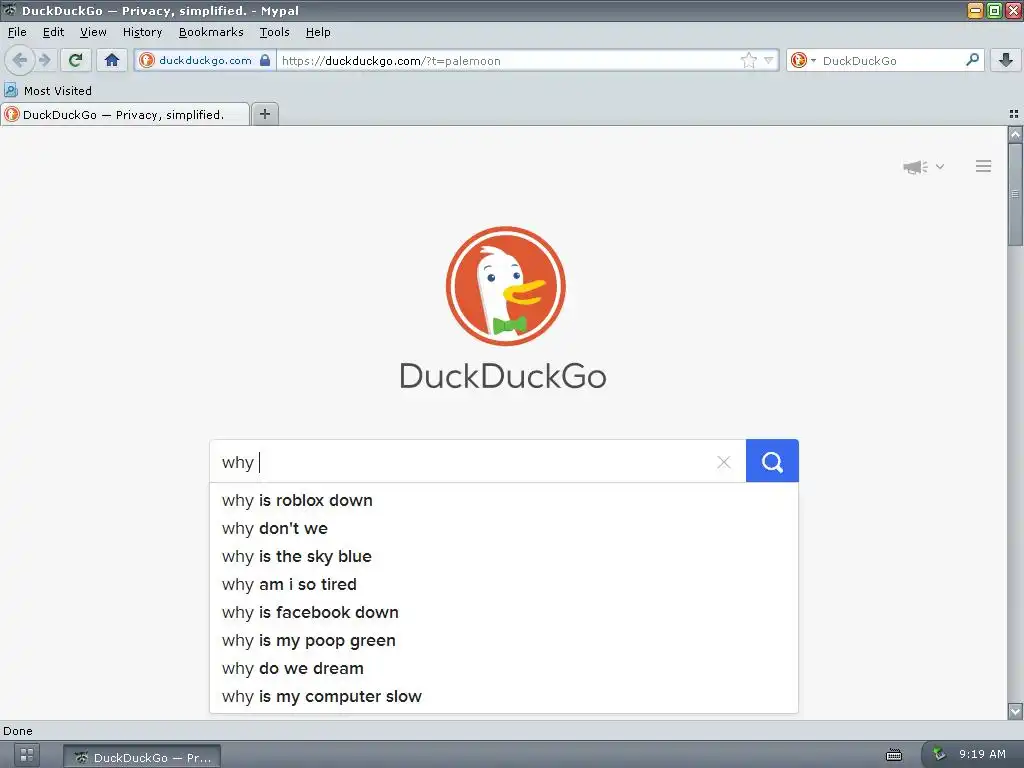Select suggestion 'why is the sky blue'
This screenshot has height=768, width=1024.
504,556
